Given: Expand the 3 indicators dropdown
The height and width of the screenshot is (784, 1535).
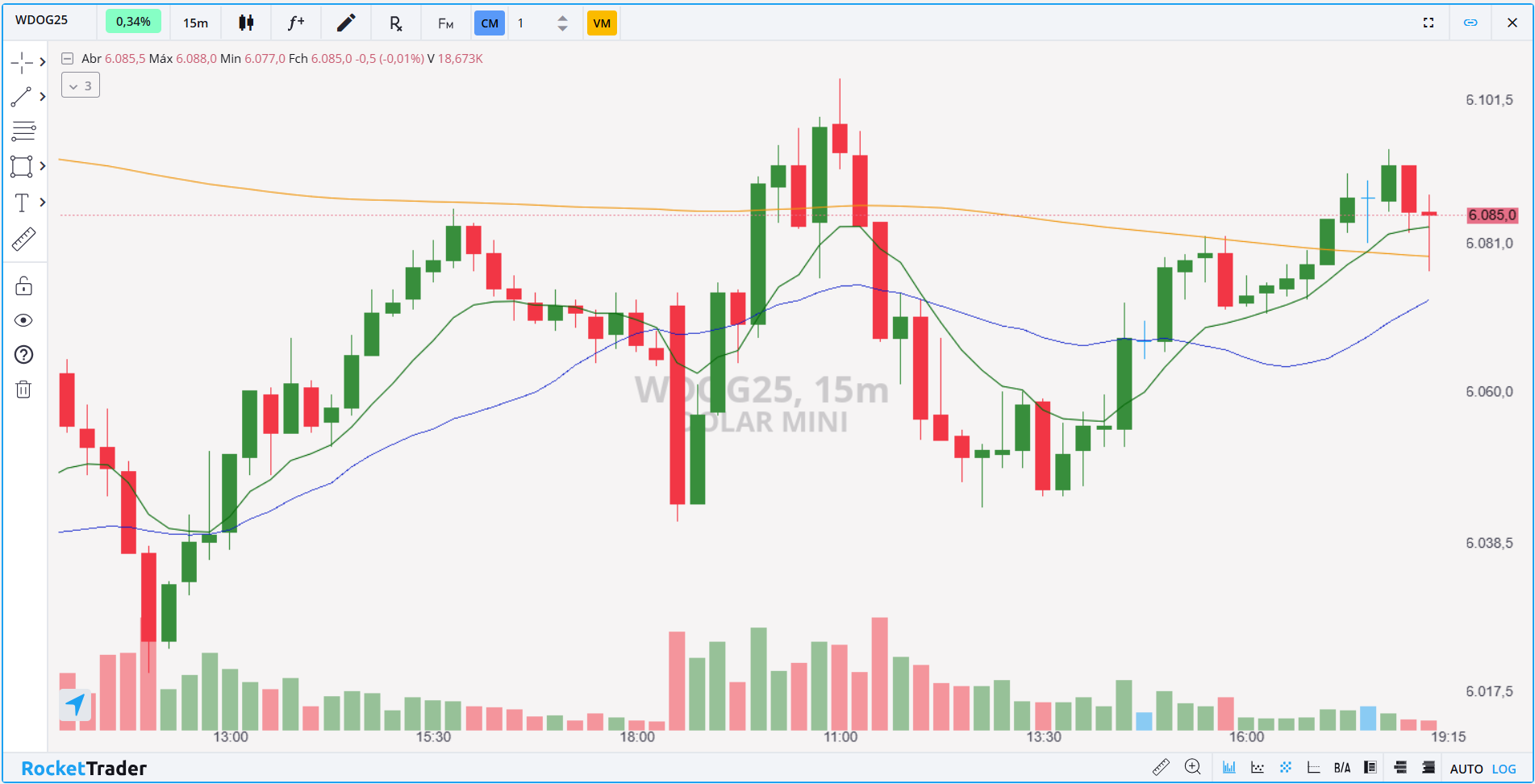Looking at the screenshot, I should pos(81,85).
